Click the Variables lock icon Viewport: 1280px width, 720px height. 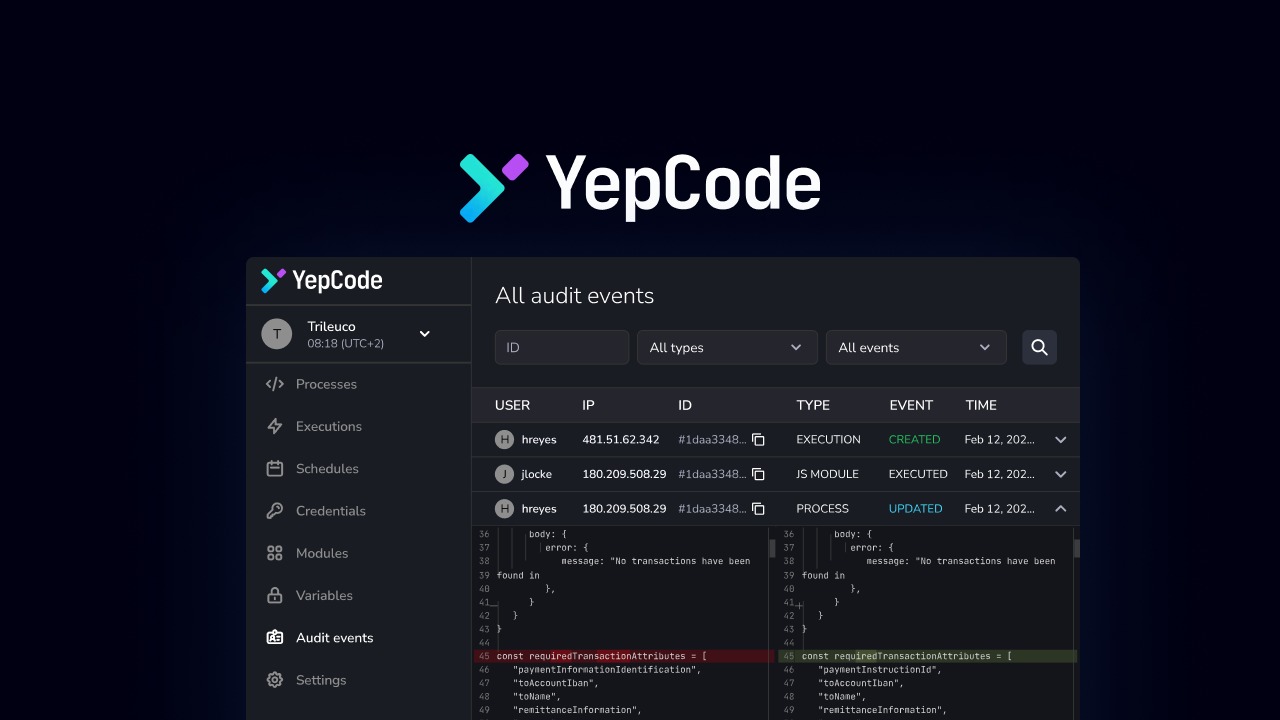coord(275,595)
